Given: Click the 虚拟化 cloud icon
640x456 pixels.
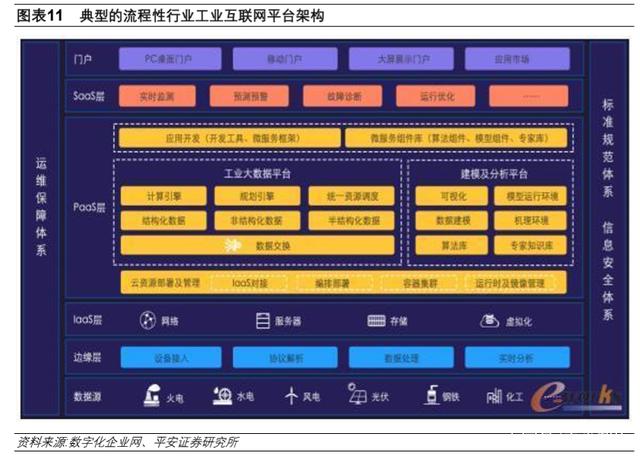Looking at the screenshot, I should 489,320.
